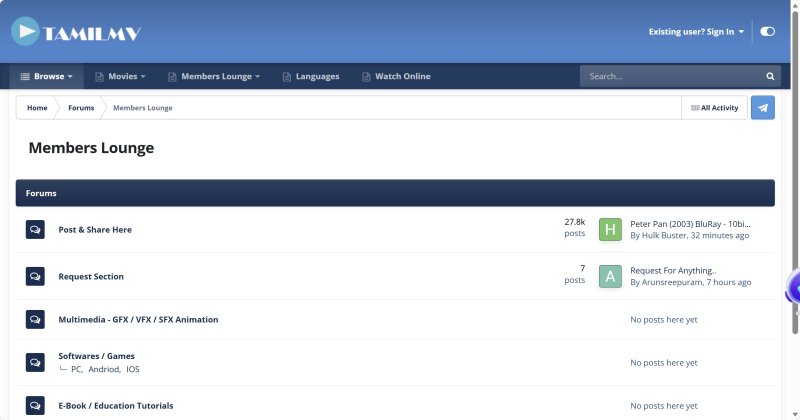Open All Activity stream
The height and width of the screenshot is (420, 800).
[x=714, y=108]
